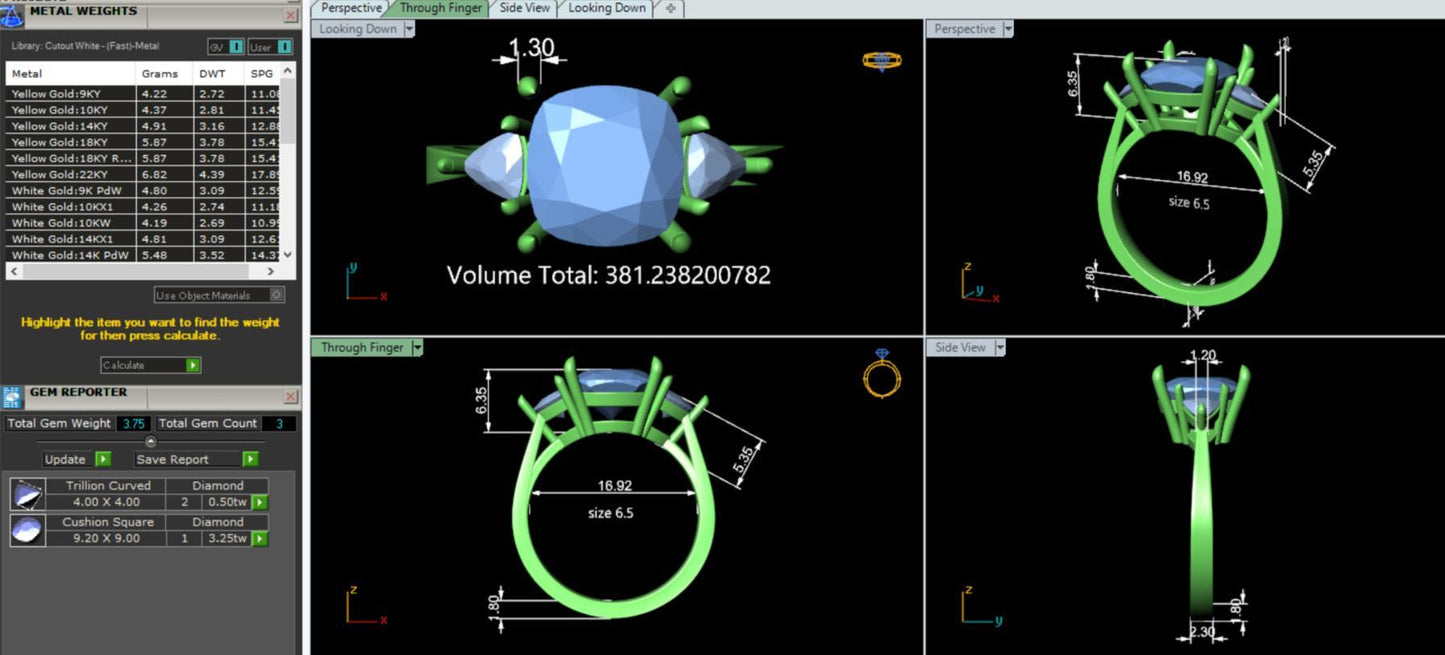The height and width of the screenshot is (655, 1445).
Task: Click the green arrow next to Calculate
Action: pyautogui.click(x=194, y=365)
